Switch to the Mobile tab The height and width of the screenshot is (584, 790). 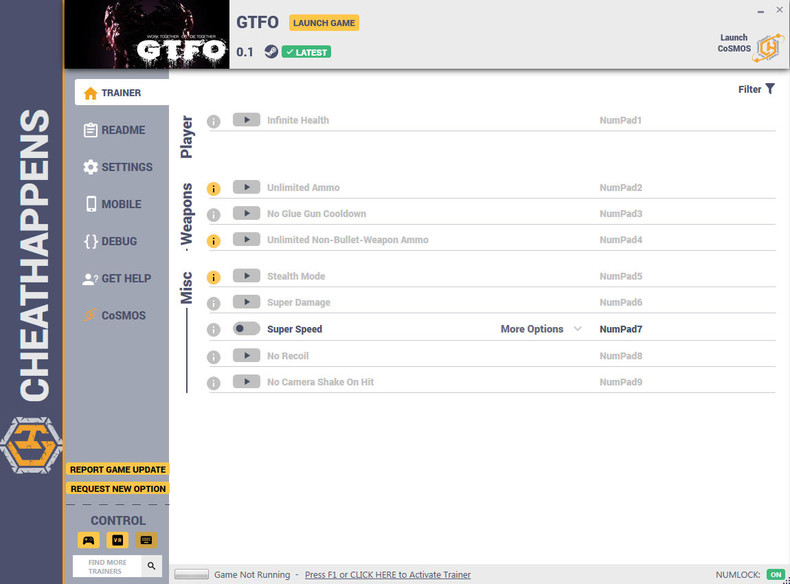click(x=113, y=204)
